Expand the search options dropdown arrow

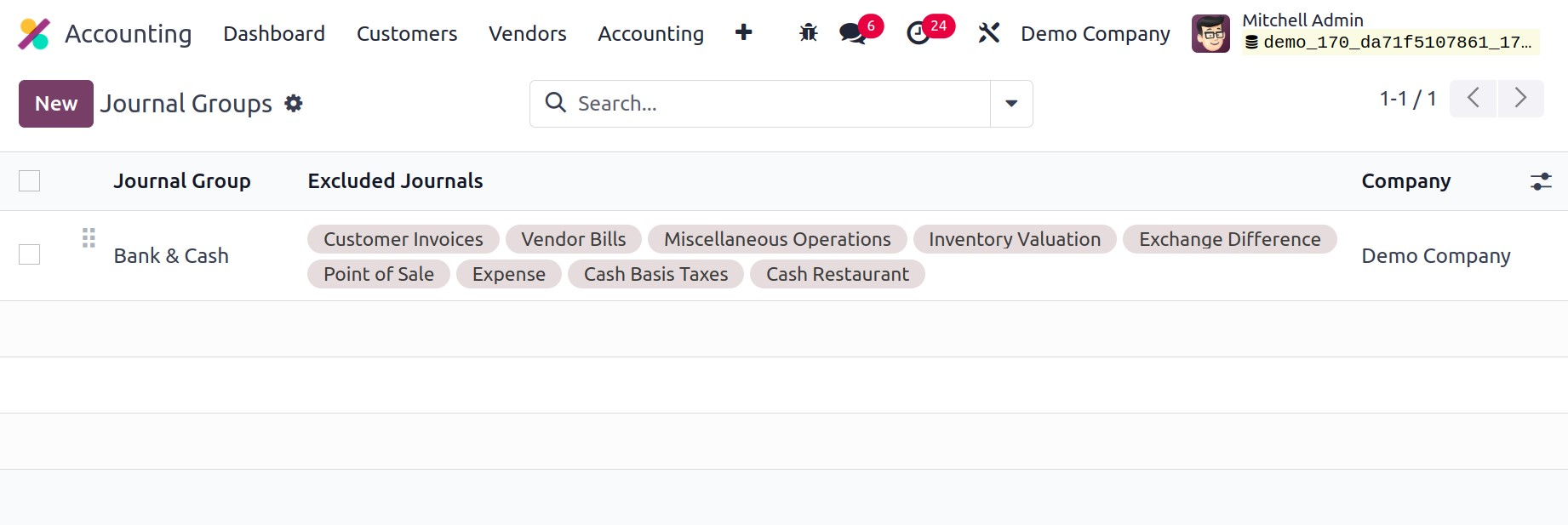1011,104
